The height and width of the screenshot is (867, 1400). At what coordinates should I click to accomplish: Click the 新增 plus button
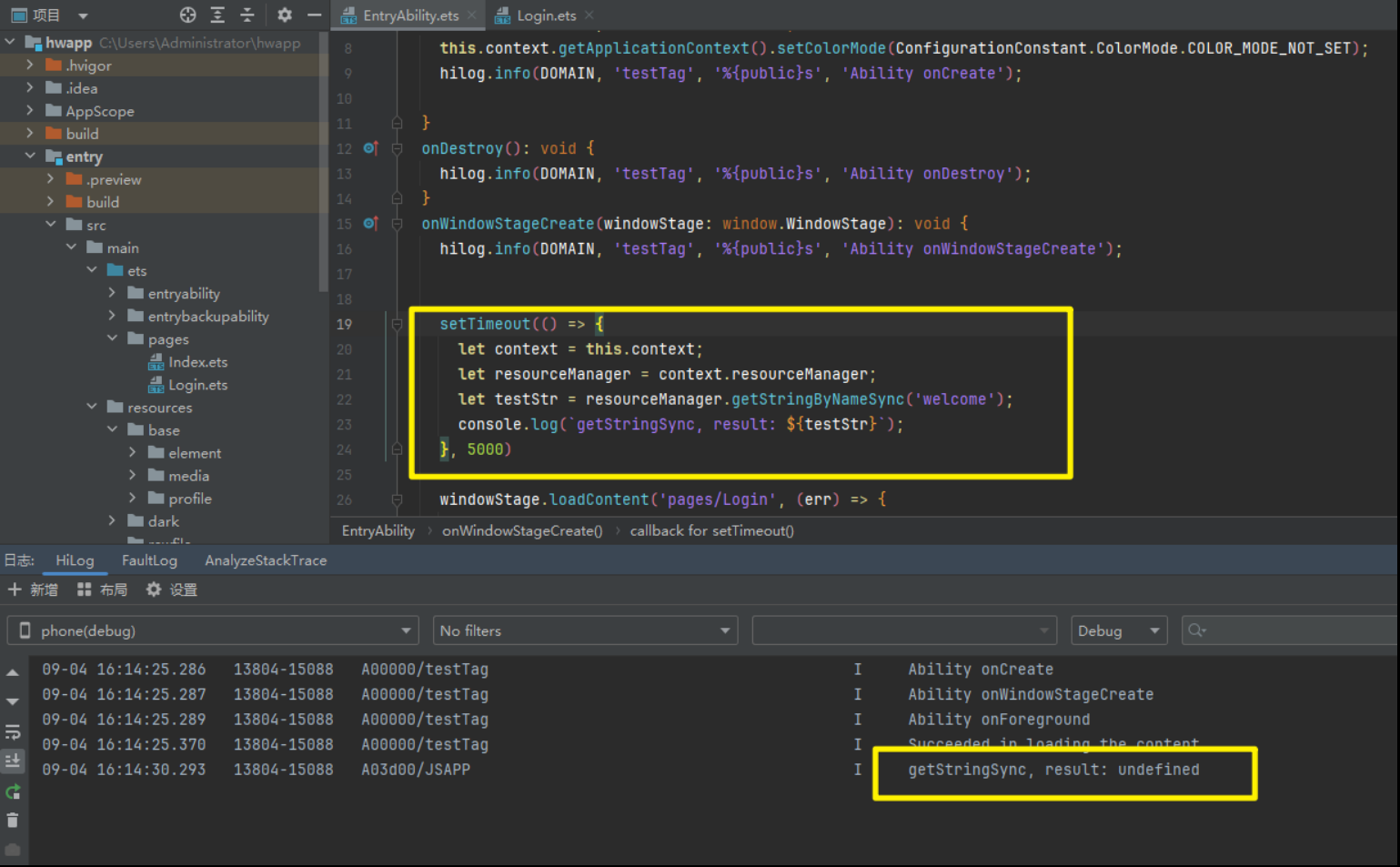point(33,590)
